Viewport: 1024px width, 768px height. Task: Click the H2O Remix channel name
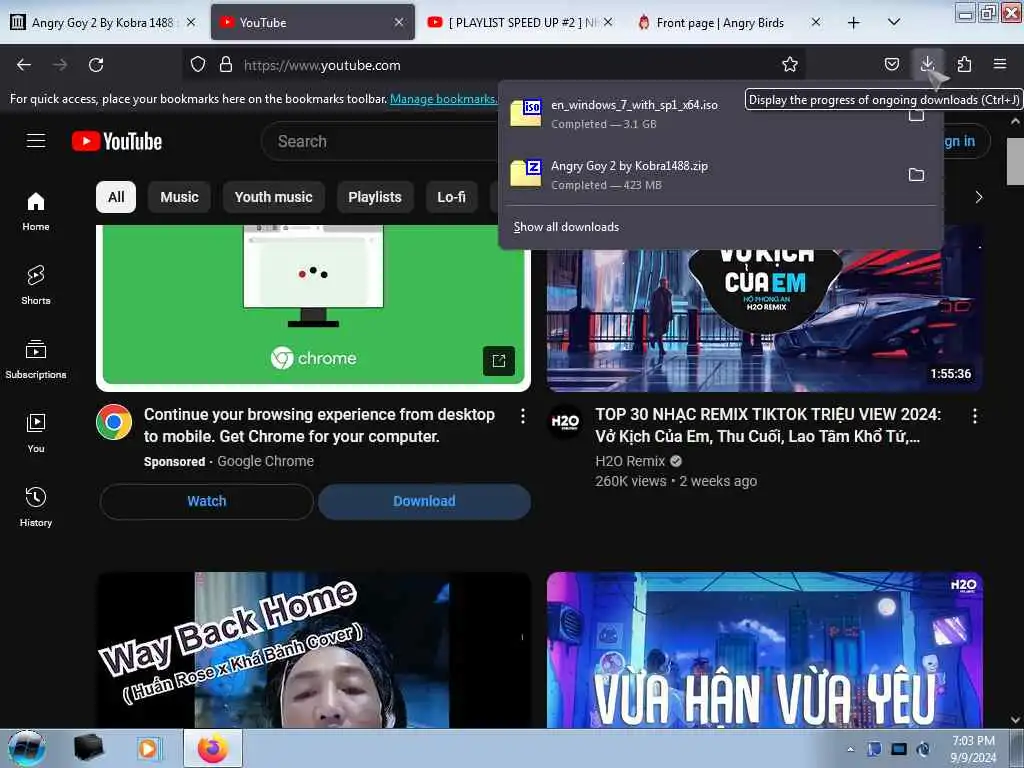coord(630,461)
